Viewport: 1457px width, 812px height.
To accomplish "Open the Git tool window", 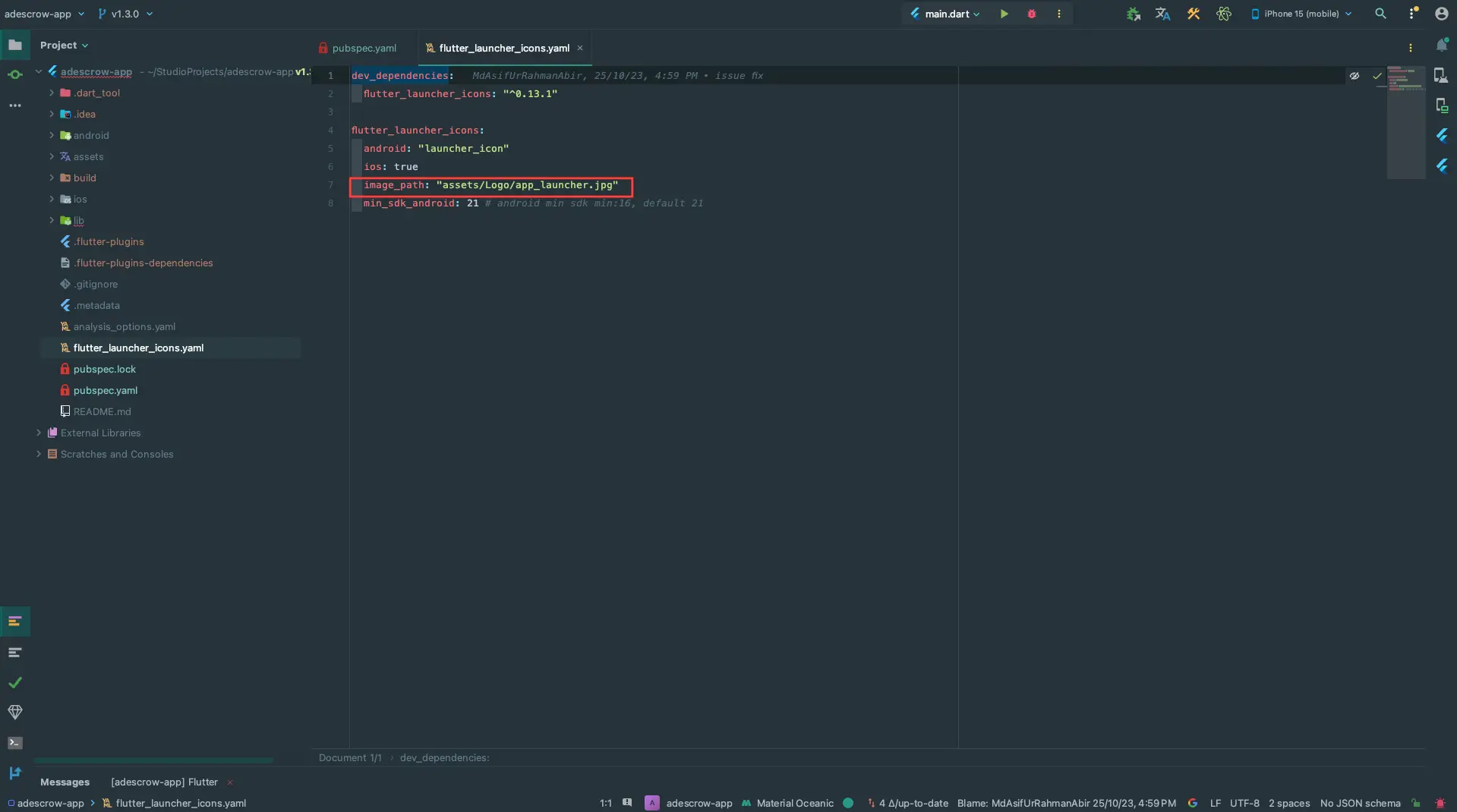I will pyautogui.click(x=15, y=773).
